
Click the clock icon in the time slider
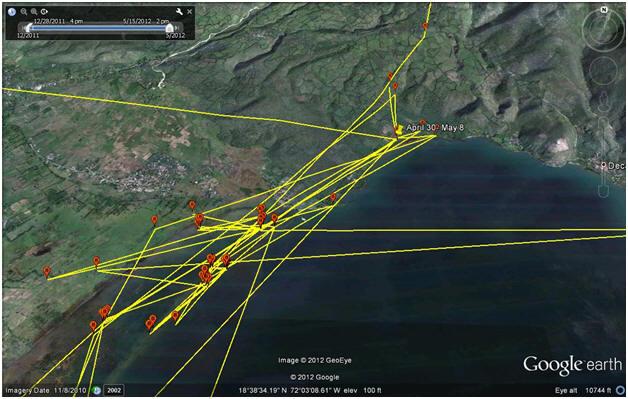[12, 12]
